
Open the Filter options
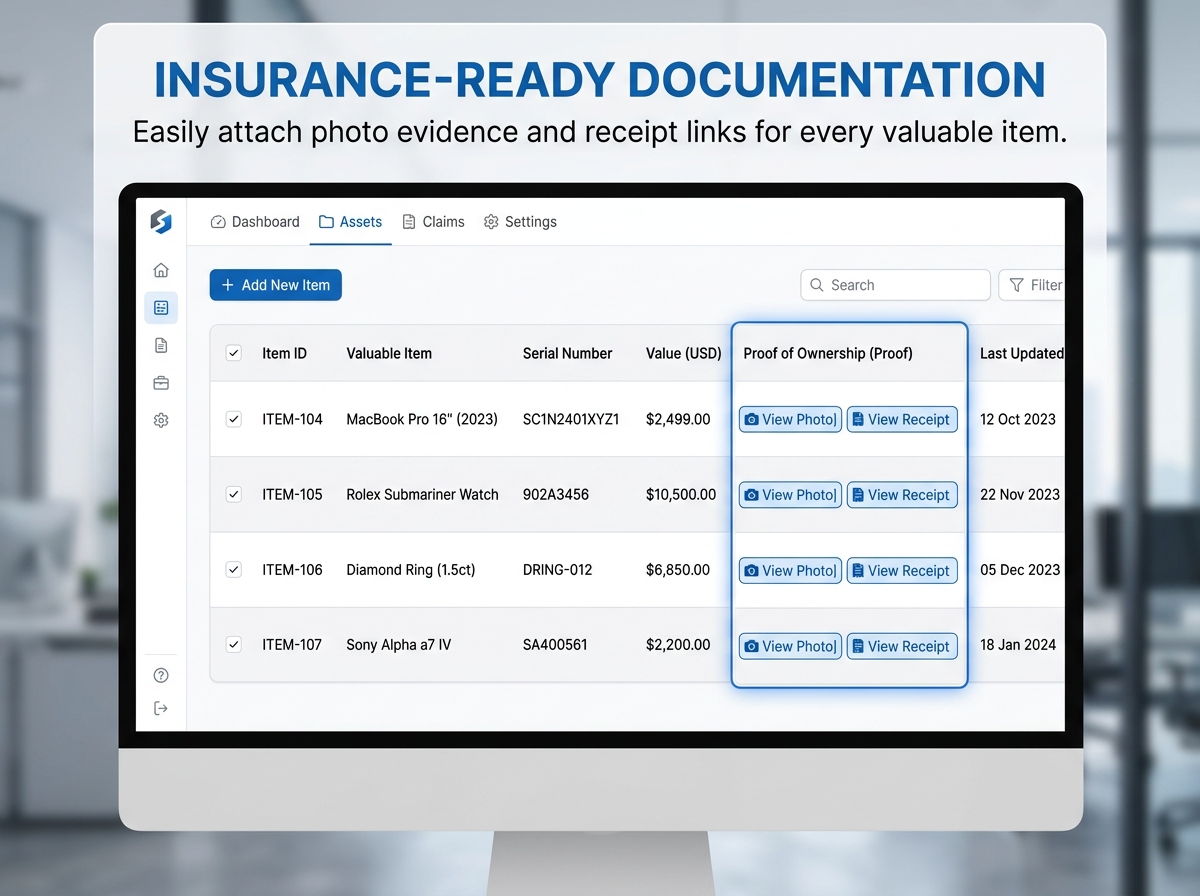pyautogui.click(x=1034, y=285)
